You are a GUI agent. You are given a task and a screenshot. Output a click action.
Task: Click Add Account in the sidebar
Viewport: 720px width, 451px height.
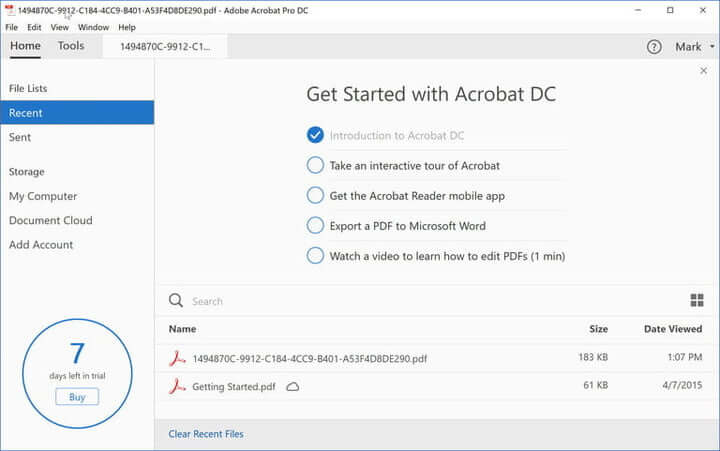pyautogui.click(x=41, y=245)
